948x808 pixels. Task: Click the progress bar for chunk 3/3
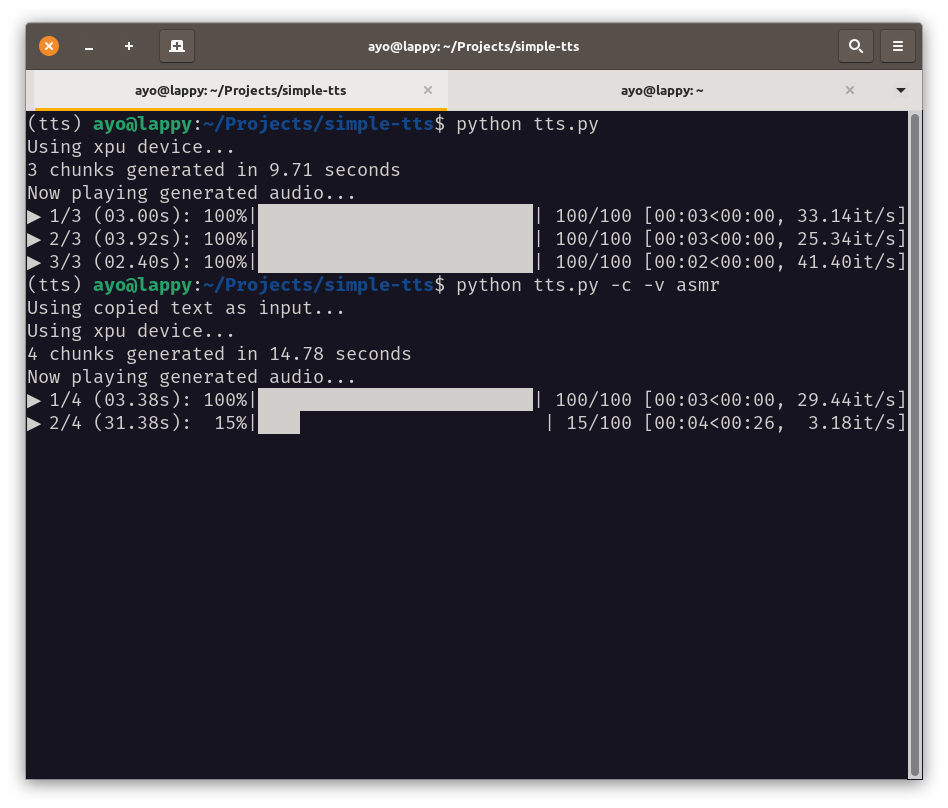point(395,262)
